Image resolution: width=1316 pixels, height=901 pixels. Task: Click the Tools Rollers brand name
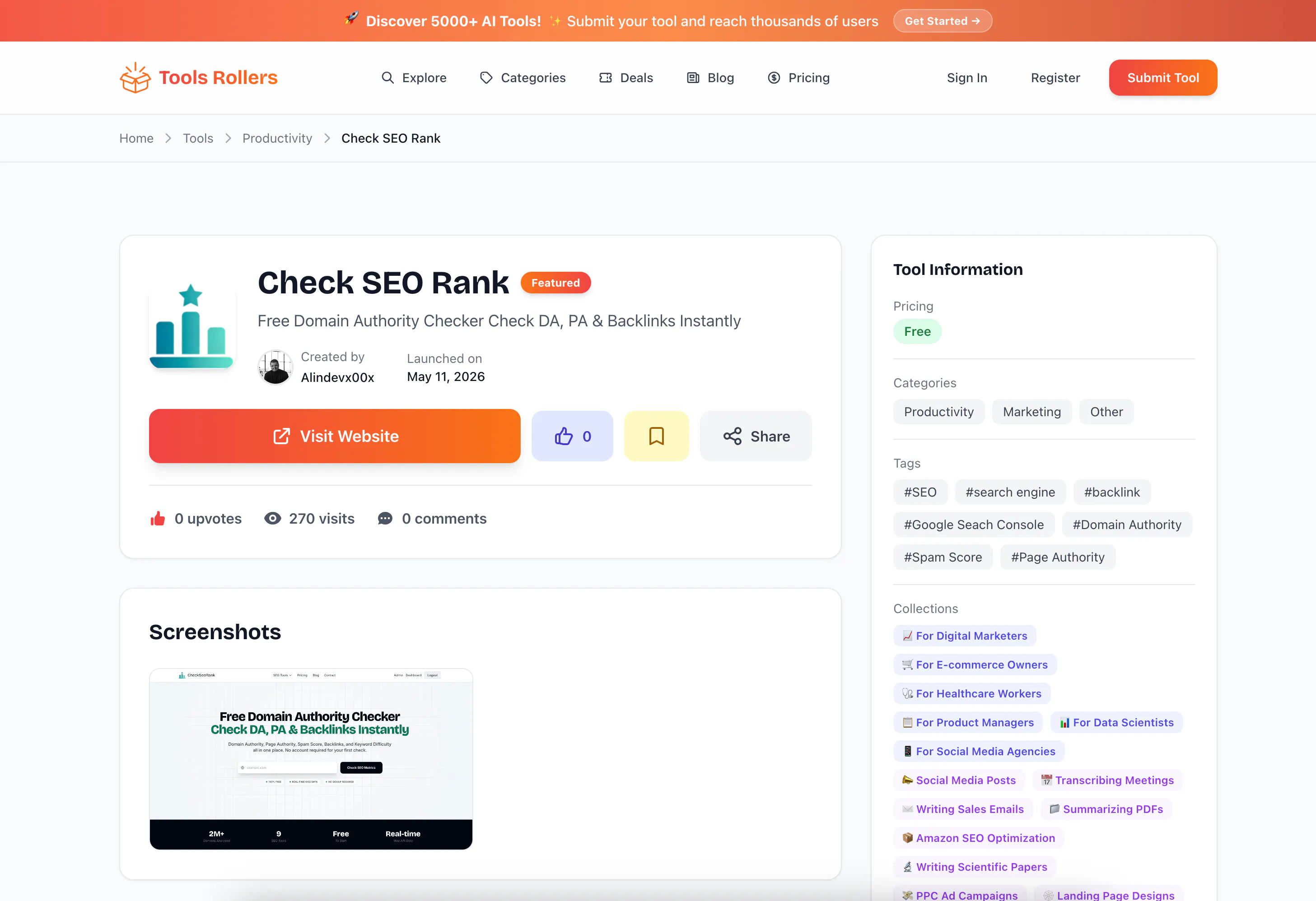218,78
